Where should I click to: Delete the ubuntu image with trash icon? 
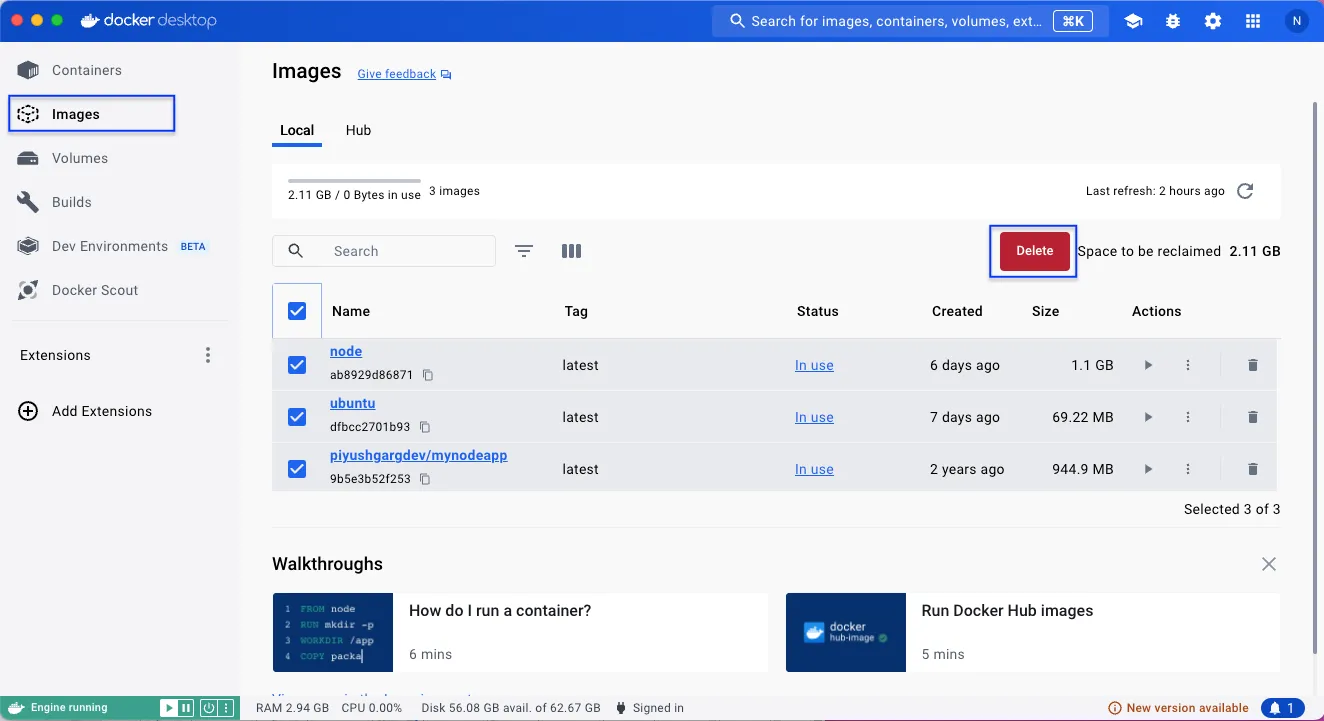tap(1253, 417)
